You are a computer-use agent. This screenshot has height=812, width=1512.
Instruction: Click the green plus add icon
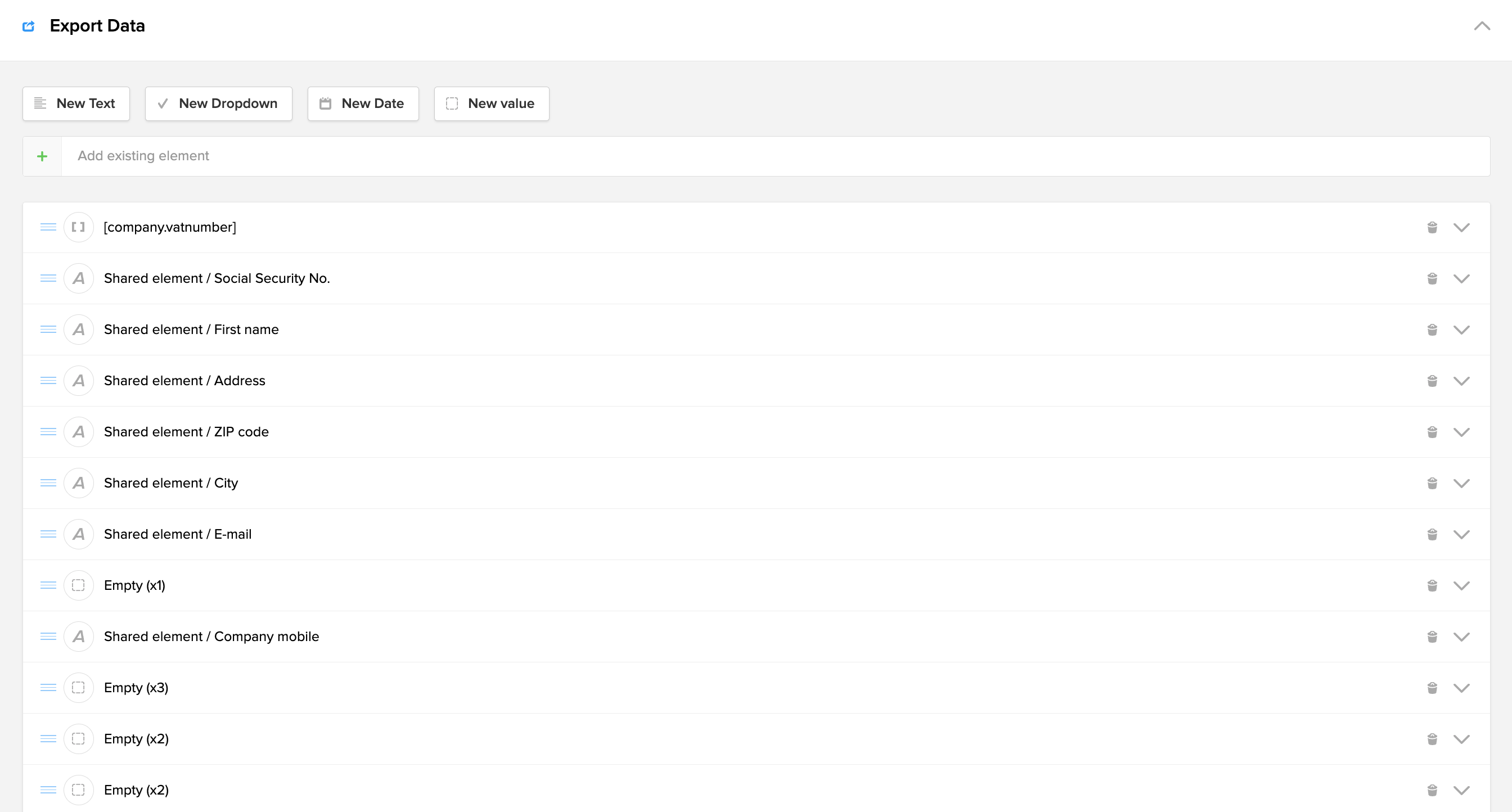(x=42, y=156)
